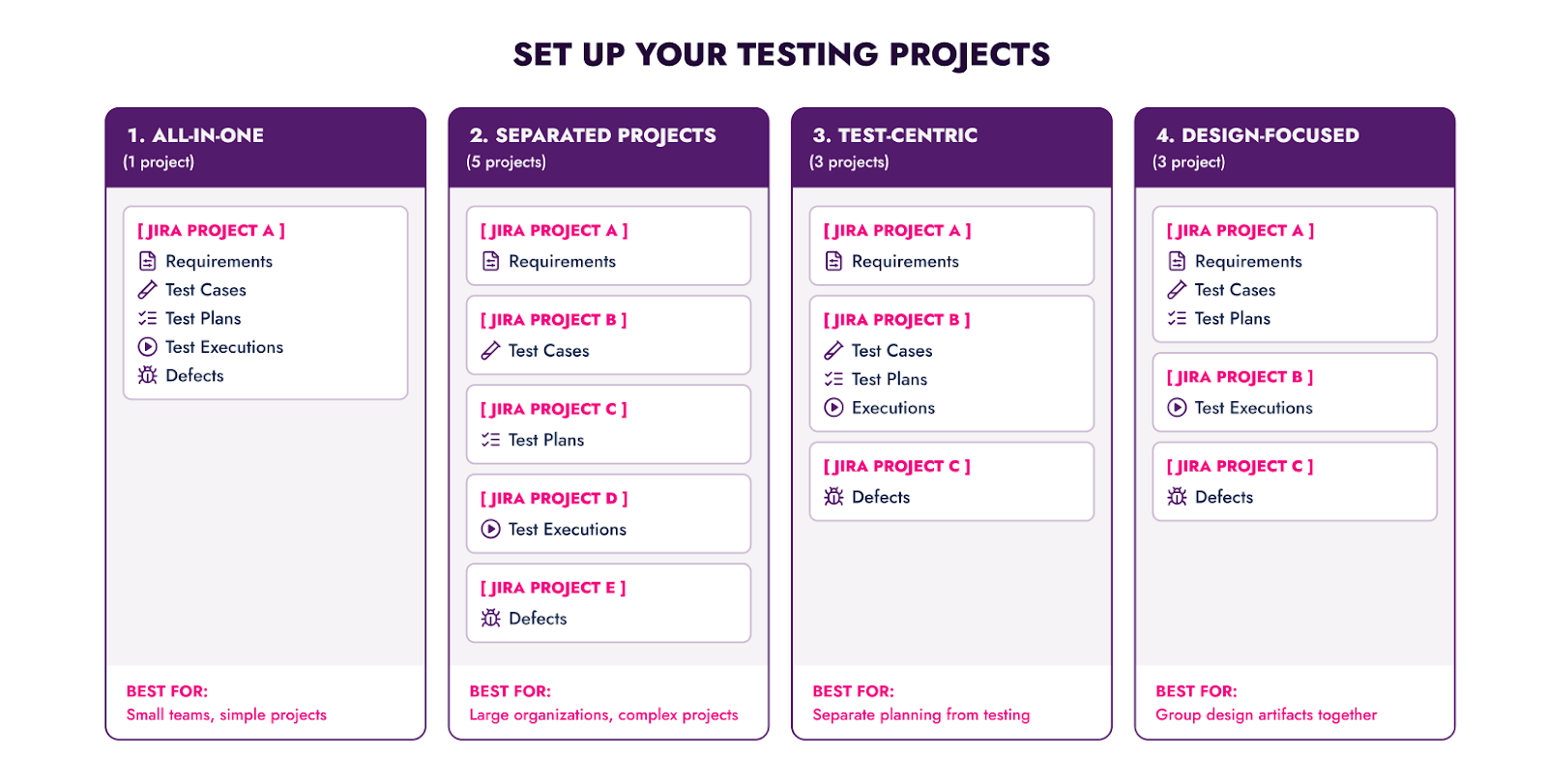Click the Test Plans checklist icon under All-in-One
The image size is (1547, 784).
tap(147, 318)
